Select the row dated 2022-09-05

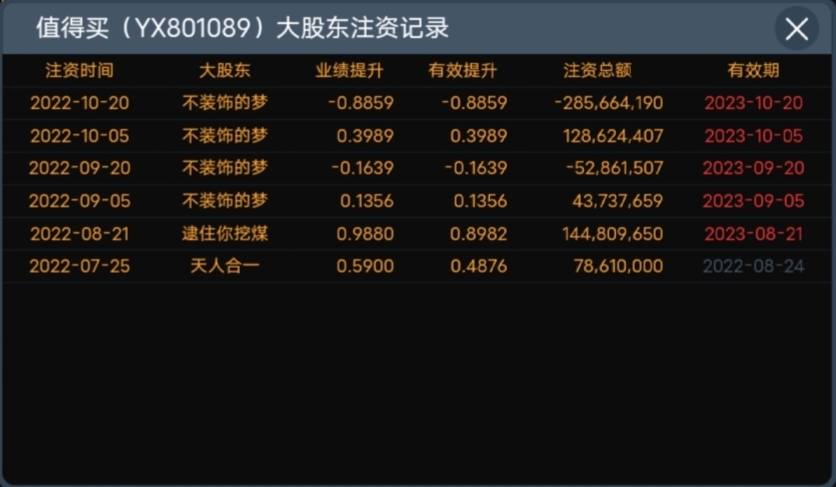tap(417, 201)
